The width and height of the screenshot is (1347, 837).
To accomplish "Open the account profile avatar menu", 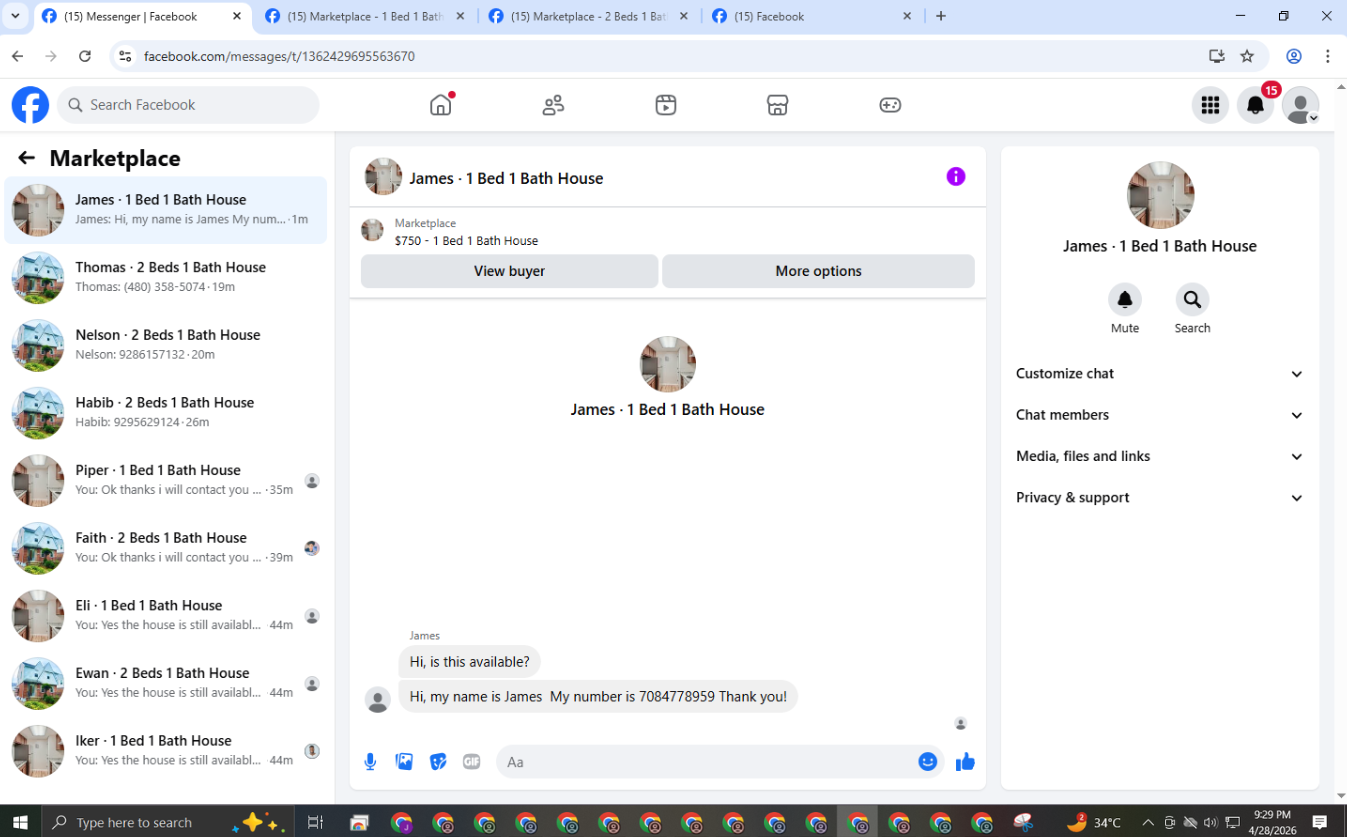I will point(1300,105).
